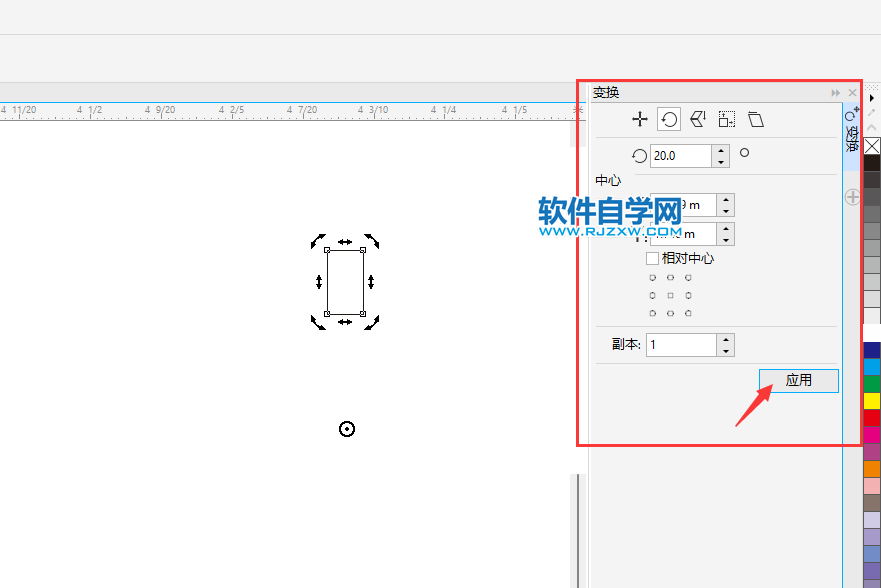Viewport: 881px width, 588px height.
Task: Enable the 相对中心 checkbox
Action: [x=653, y=258]
